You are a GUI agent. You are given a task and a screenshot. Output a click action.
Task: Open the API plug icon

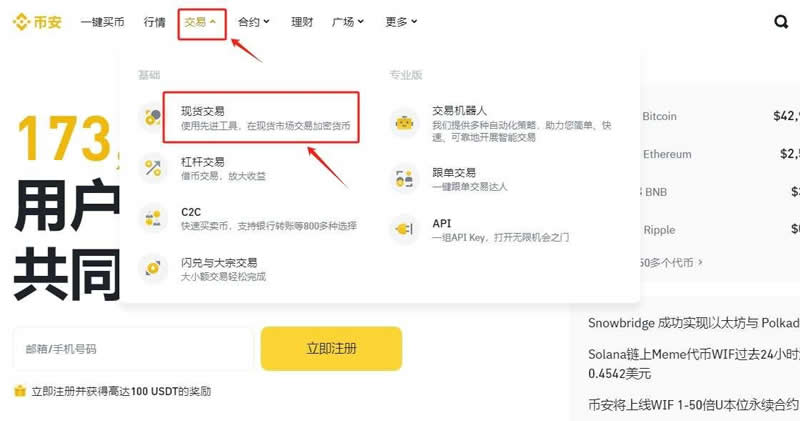click(404, 229)
